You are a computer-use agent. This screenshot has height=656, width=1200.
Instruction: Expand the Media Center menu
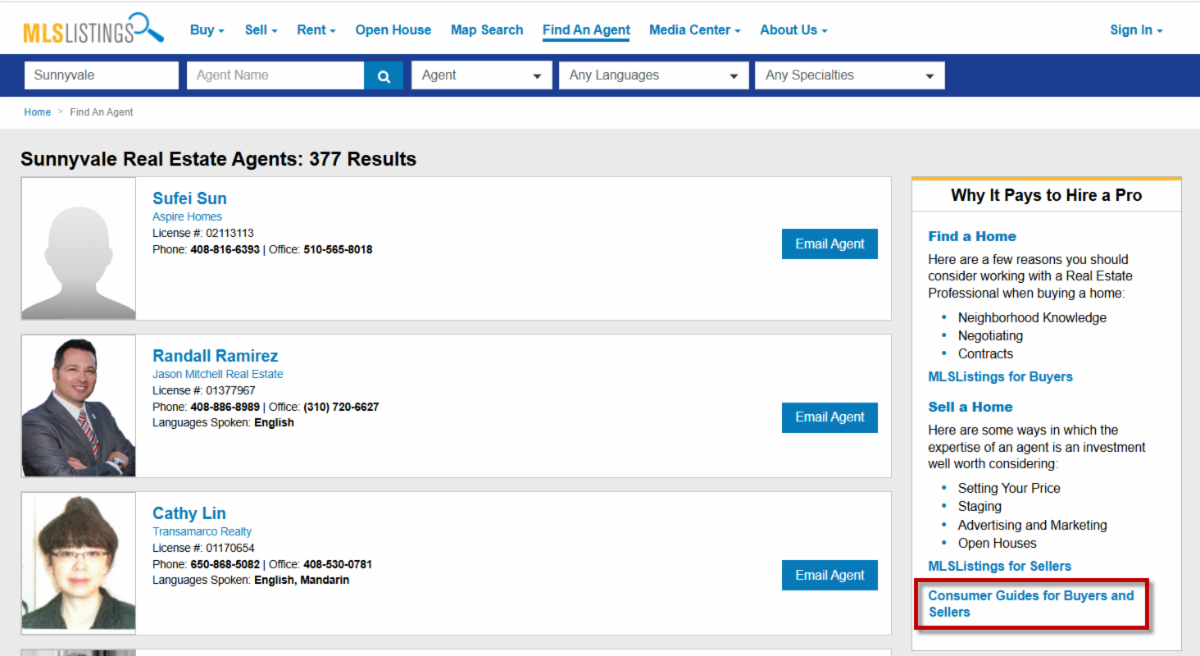click(695, 30)
